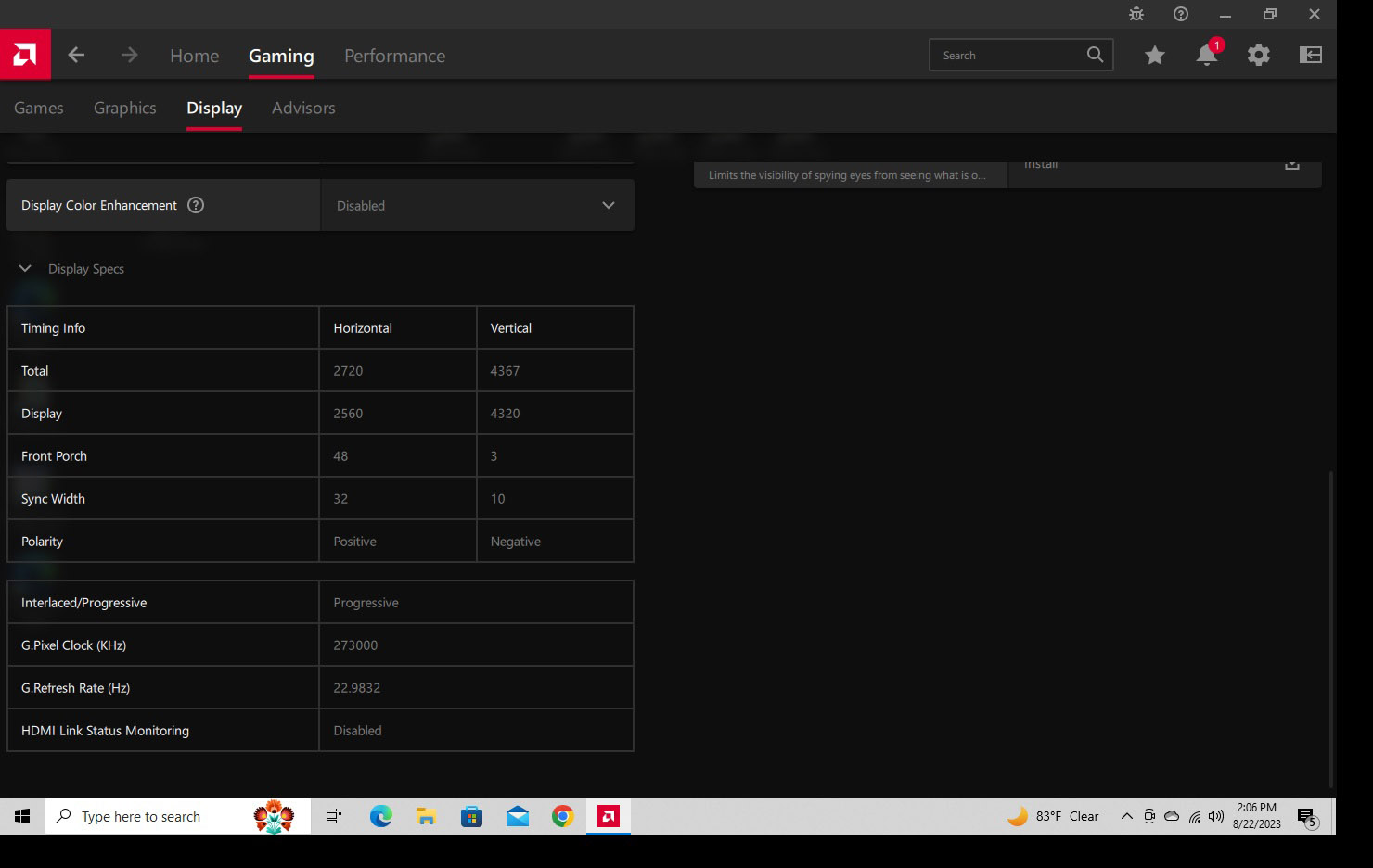1373x868 pixels.
Task: Toggle the sidebar panel icon
Action: [1310, 56]
